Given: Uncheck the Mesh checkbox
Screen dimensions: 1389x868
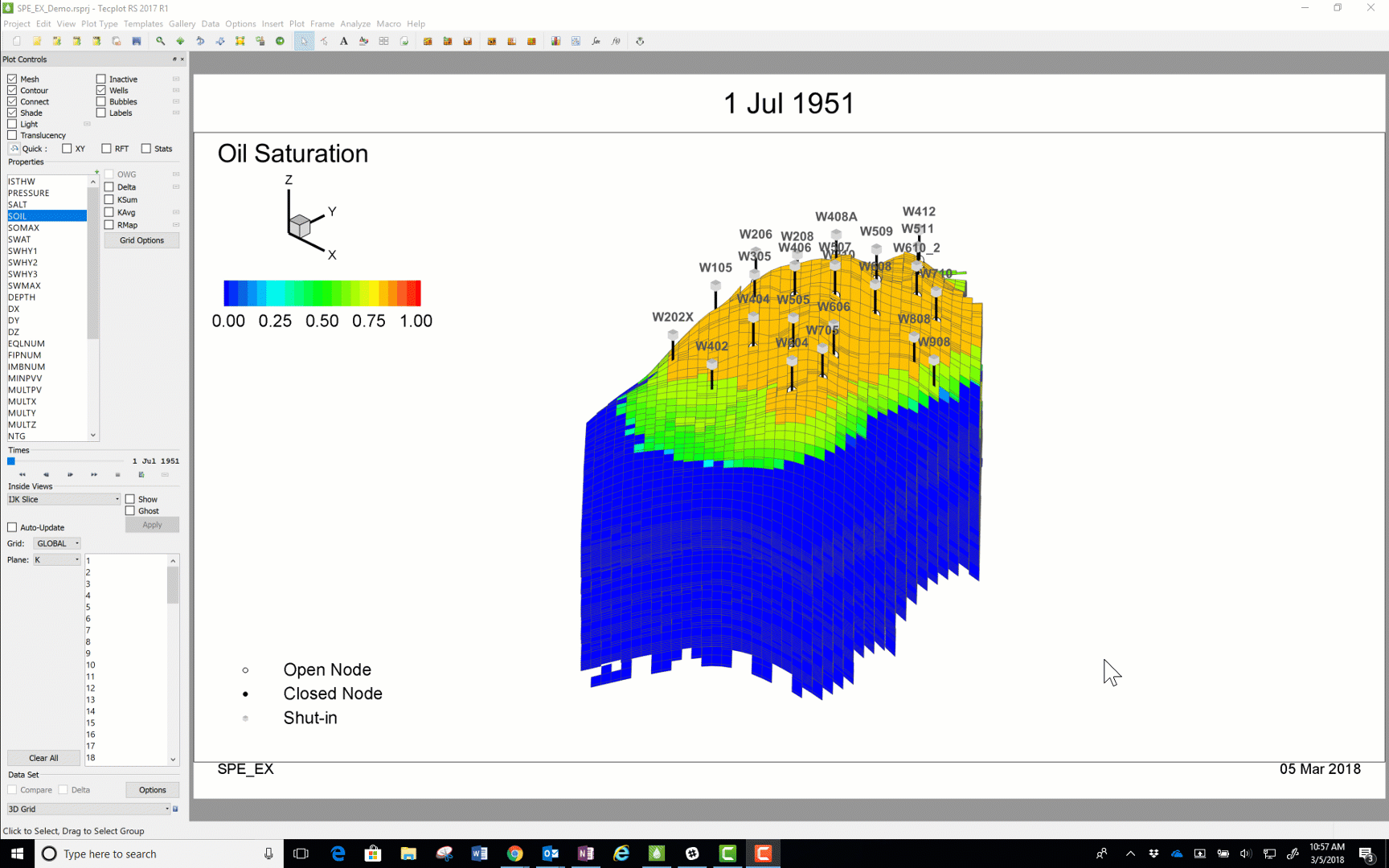Looking at the screenshot, I should [x=12, y=79].
